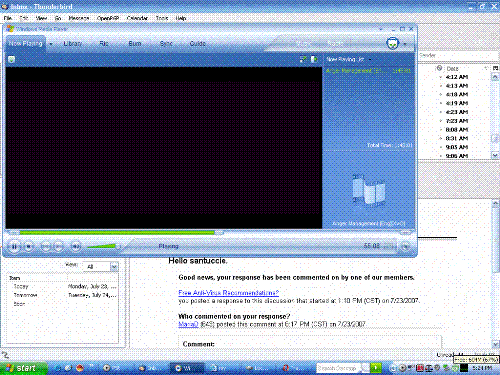Mute the Media Player sound
The image size is (500, 375).
click(x=76, y=247)
